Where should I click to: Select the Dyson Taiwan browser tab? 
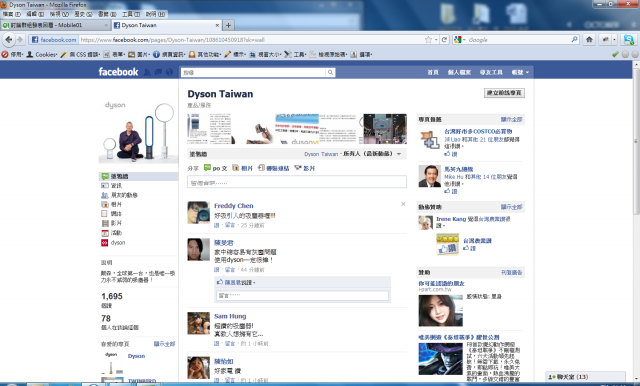166,25
